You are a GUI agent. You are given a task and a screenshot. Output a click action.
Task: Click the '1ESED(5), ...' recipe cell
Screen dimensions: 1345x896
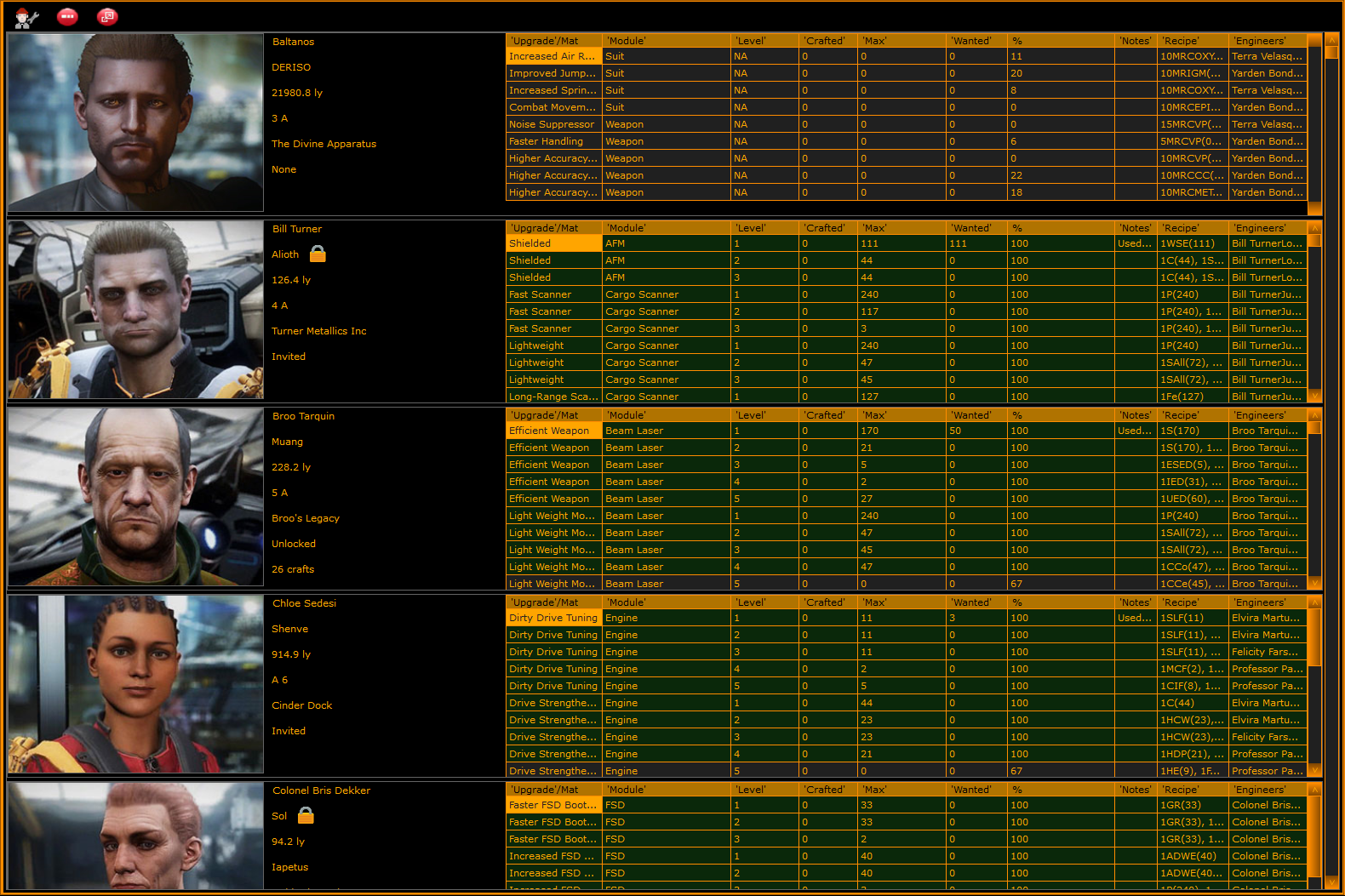(1193, 465)
